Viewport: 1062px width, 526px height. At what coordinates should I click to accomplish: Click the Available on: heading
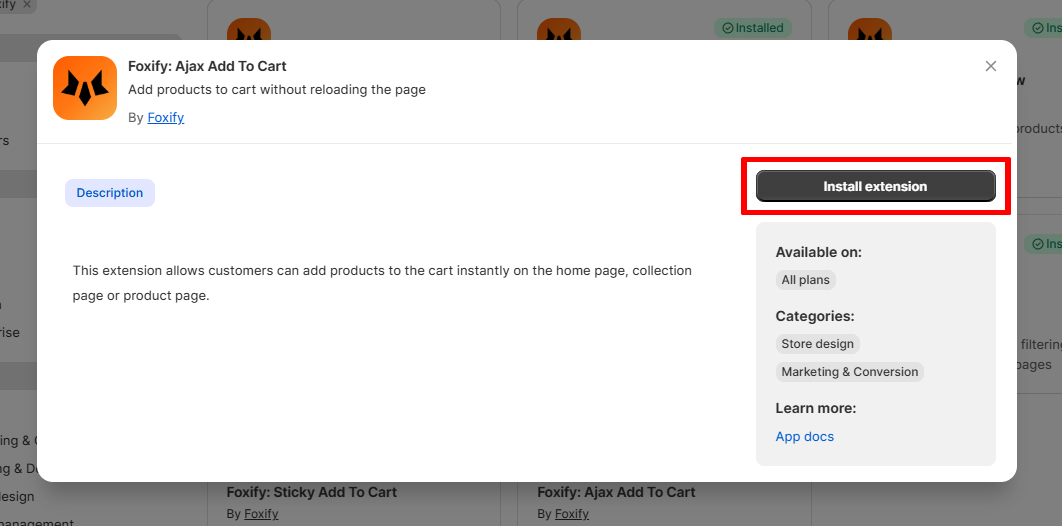(x=818, y=253)
